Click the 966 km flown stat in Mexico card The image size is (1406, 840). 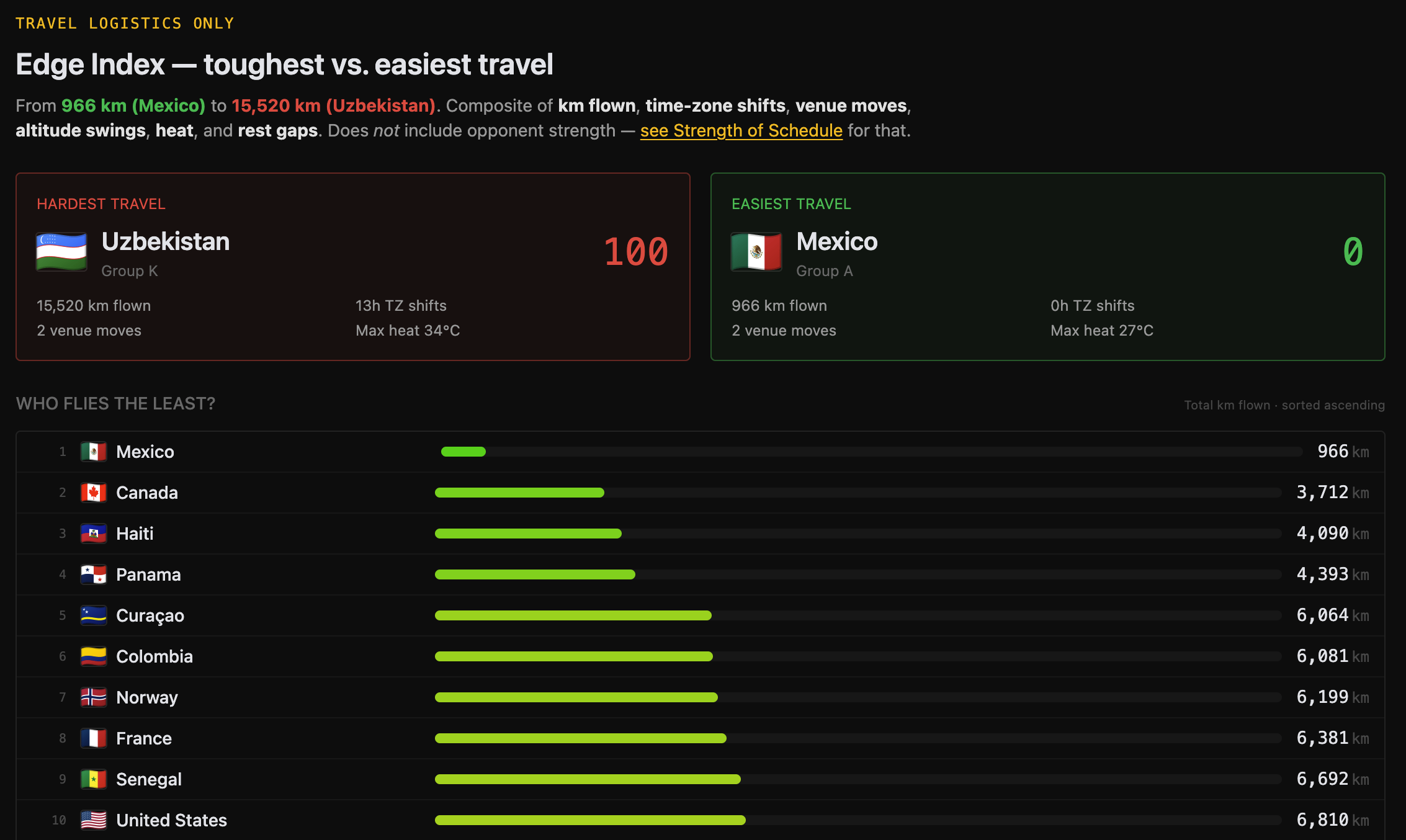[779, 306]
